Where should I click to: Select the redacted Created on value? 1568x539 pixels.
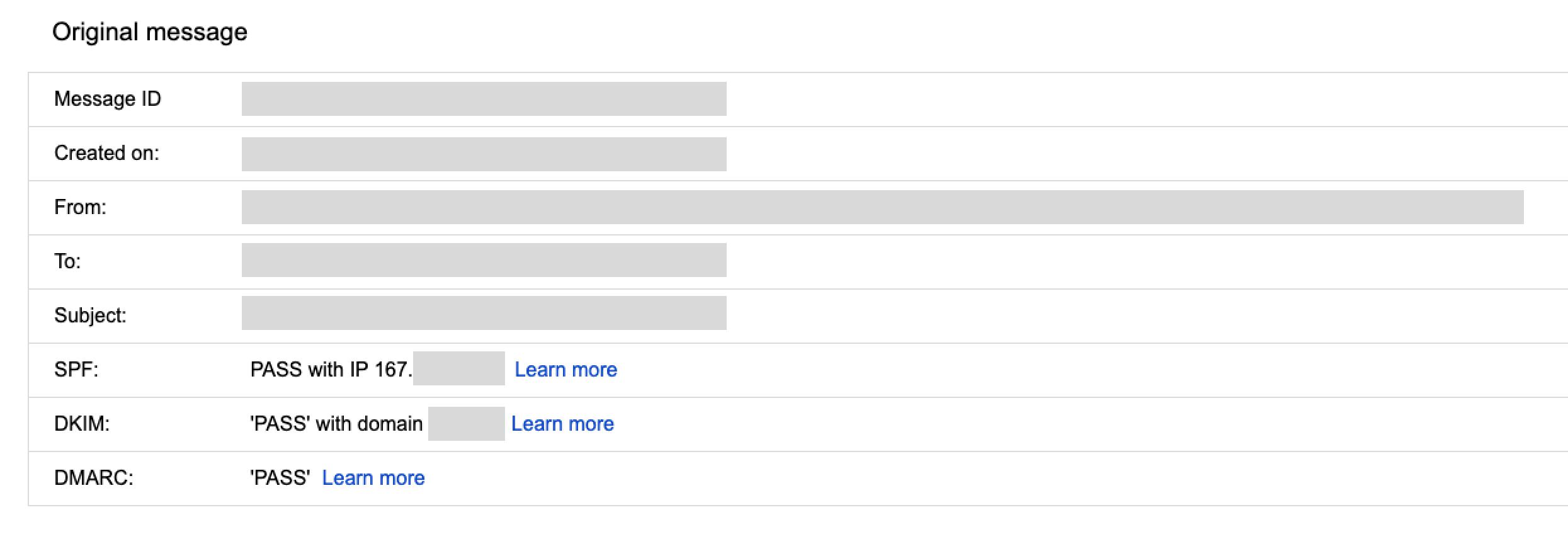coord(484,154)
